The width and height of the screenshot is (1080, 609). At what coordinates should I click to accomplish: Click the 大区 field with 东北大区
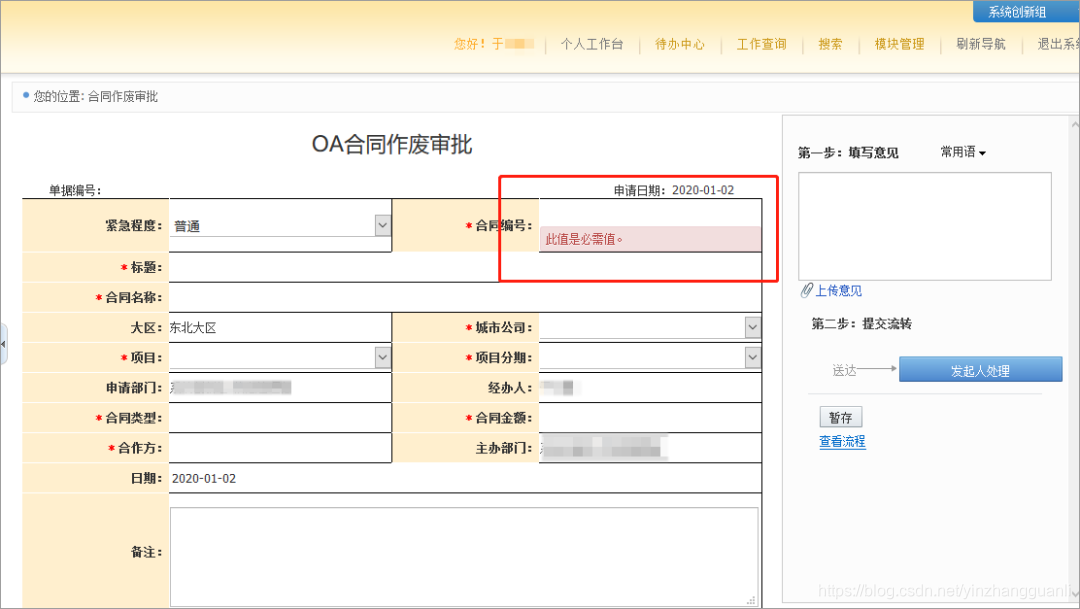[x=280, y=327]
